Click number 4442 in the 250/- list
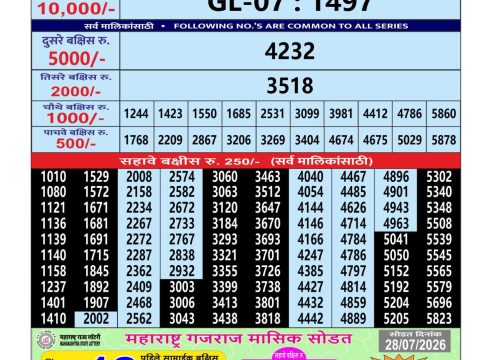Viewport: 480px width, 360px height. point(310,319)
